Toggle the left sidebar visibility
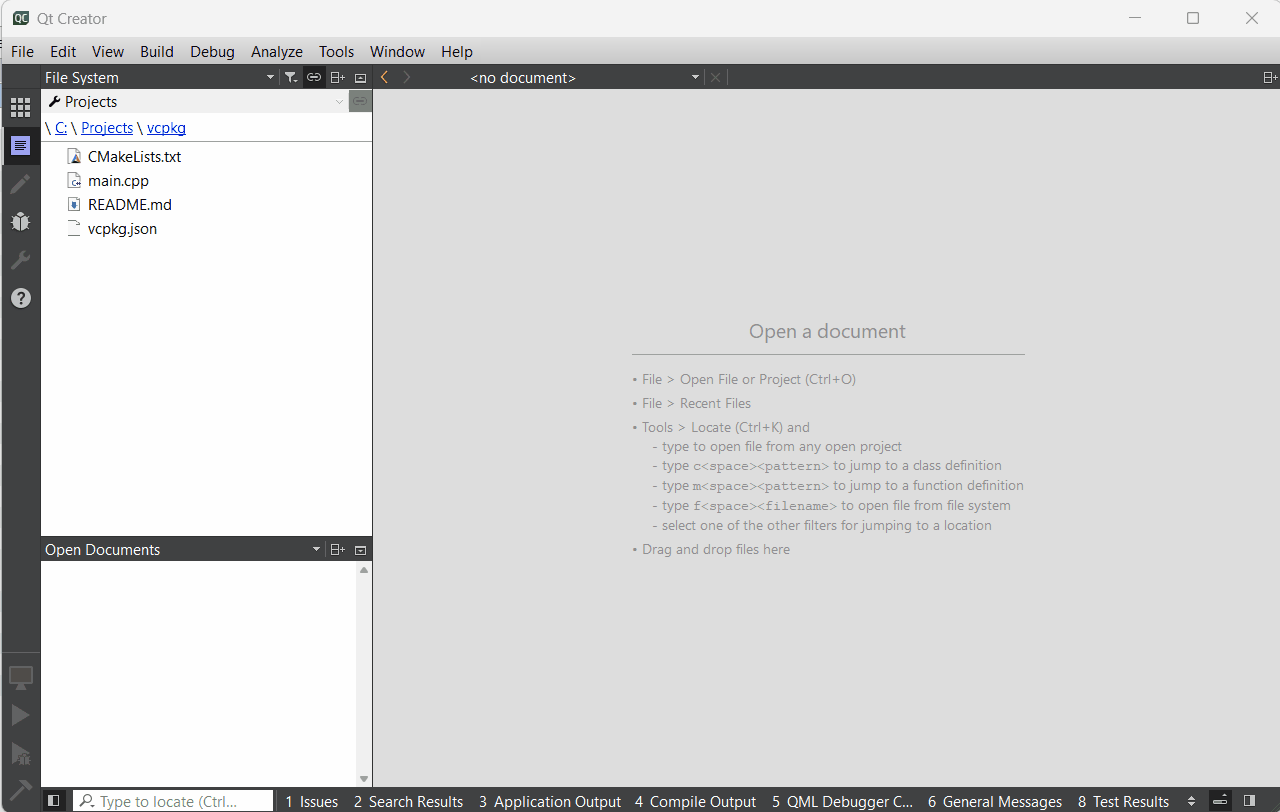This screenshot has width=1280, height=812. (x=53, y=800)
